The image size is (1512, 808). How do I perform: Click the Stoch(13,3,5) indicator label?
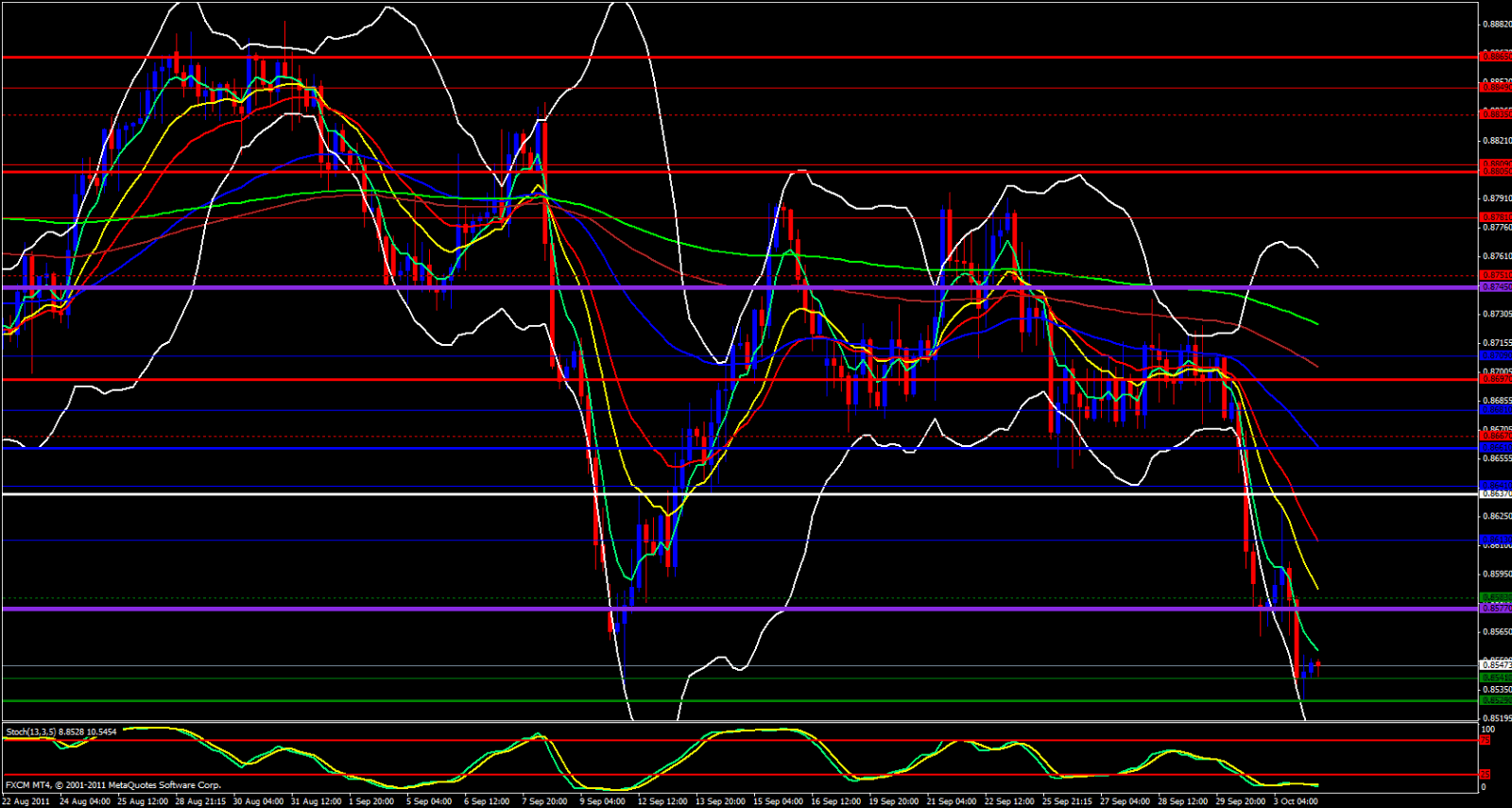click(60, 732)
